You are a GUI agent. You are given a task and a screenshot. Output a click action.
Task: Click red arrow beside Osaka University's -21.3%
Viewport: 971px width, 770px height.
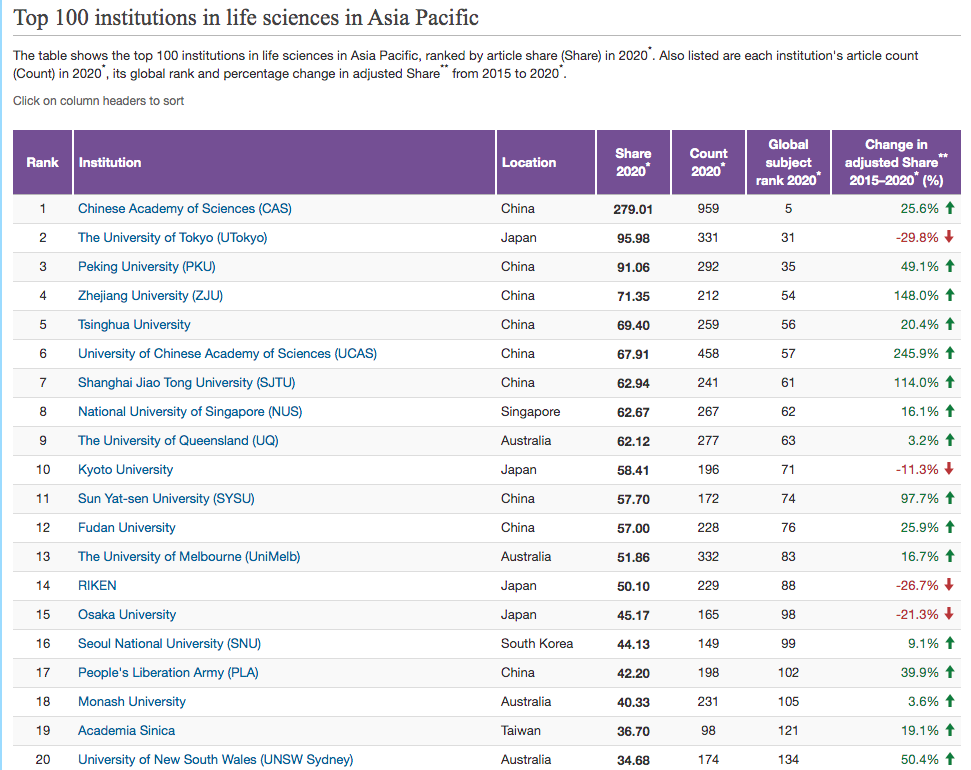[949, 615]
